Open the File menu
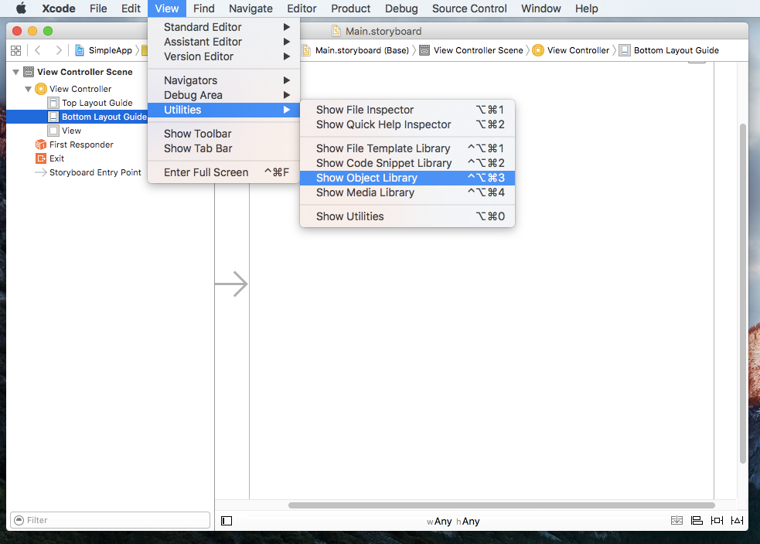The image size is (760, 544). [x=98, y=8]
